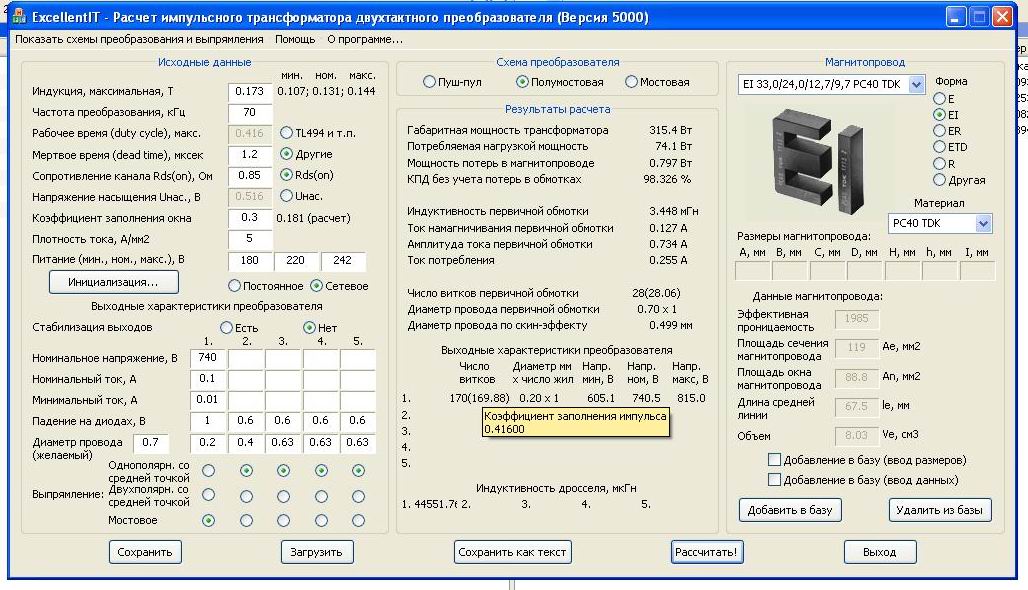Viewport: 1028px width, 590px height.
Task: Choose the ETD core shape option
Action: coord(939,147)
